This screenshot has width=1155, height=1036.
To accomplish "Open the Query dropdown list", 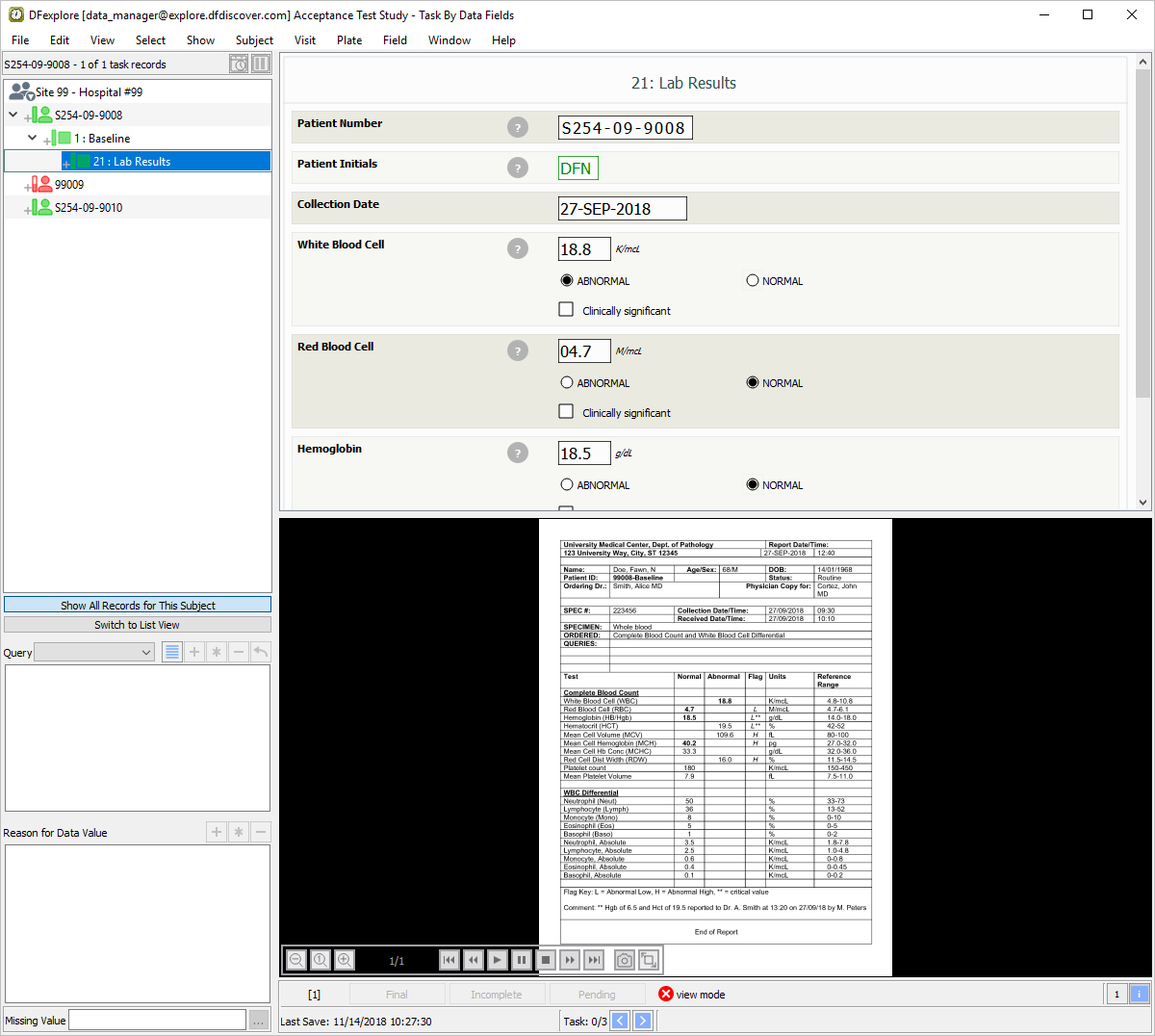I will click(94, 652).
